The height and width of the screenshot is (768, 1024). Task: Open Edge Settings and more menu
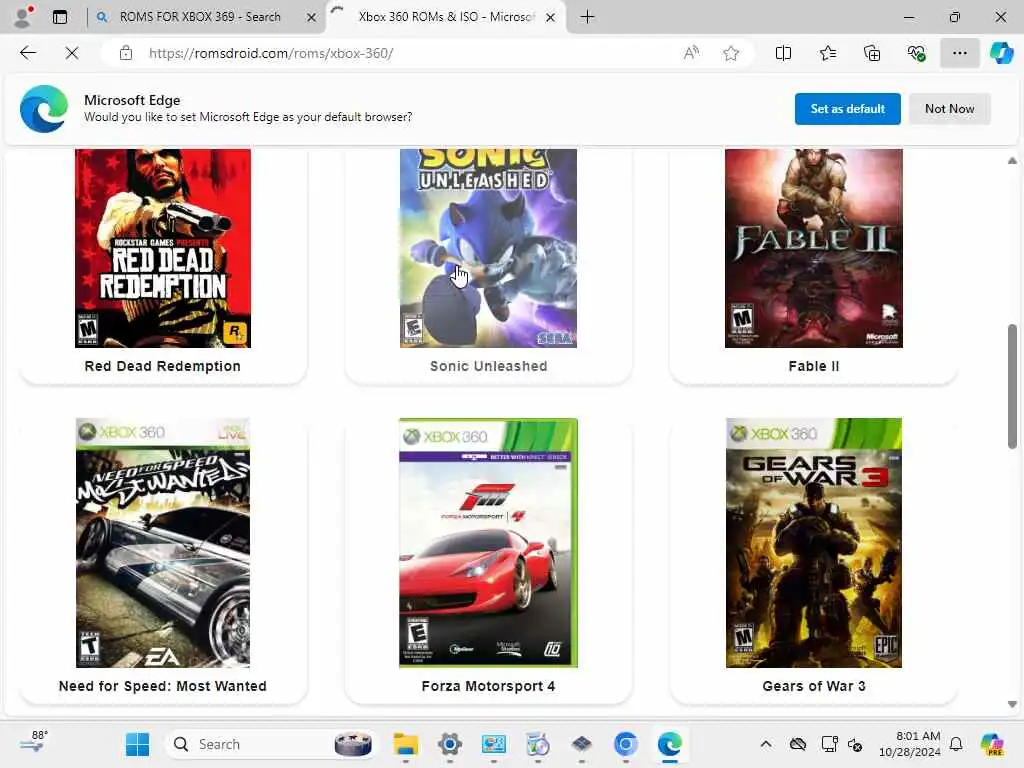click(x=959, y=53)
